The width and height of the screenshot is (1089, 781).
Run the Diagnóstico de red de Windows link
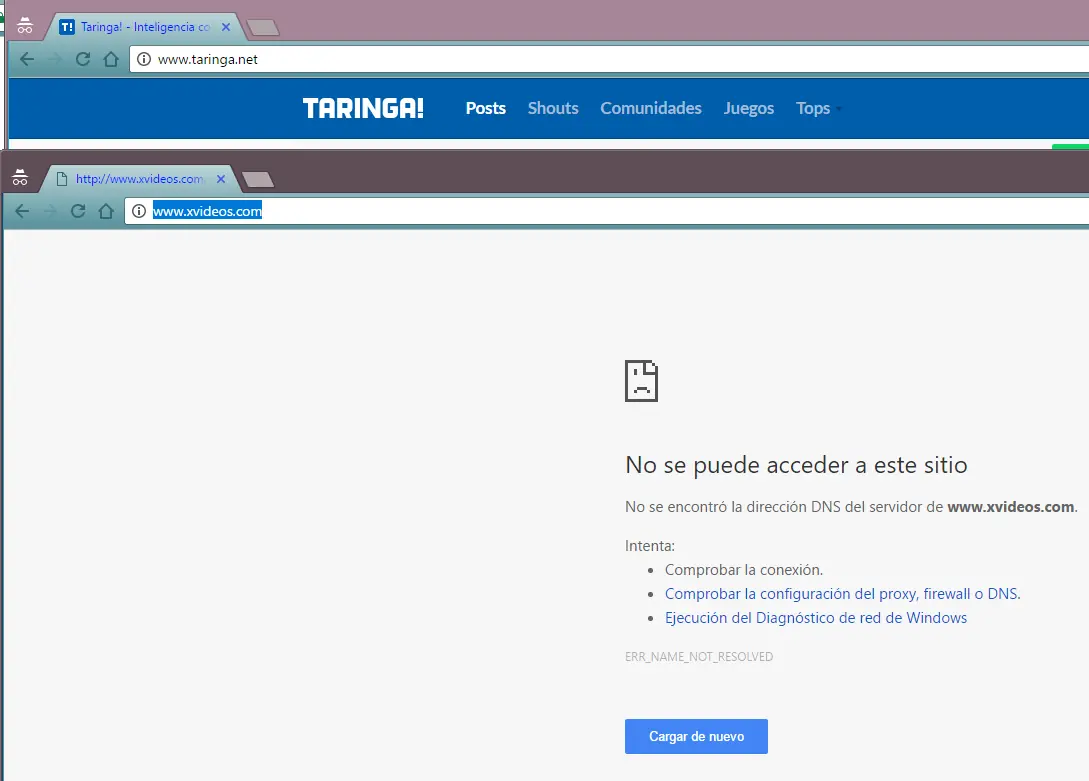pyautogui.click(x=816, y=618)
